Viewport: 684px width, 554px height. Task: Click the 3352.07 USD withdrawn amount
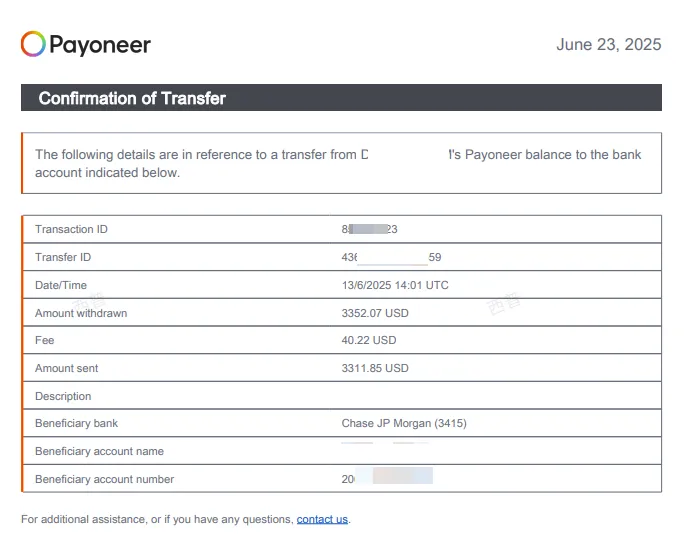coord(375,313)
